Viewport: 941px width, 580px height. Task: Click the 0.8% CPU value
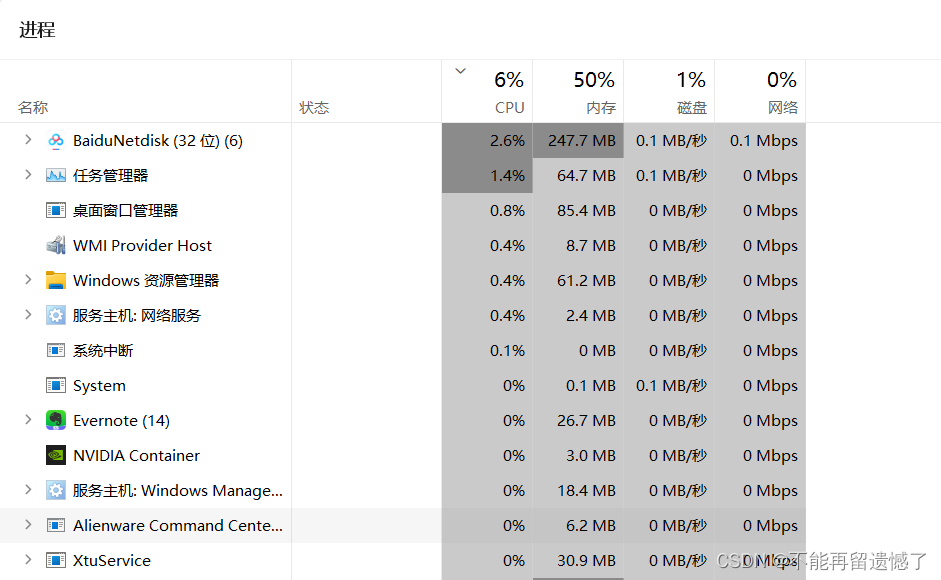click(x=507, y=211)
